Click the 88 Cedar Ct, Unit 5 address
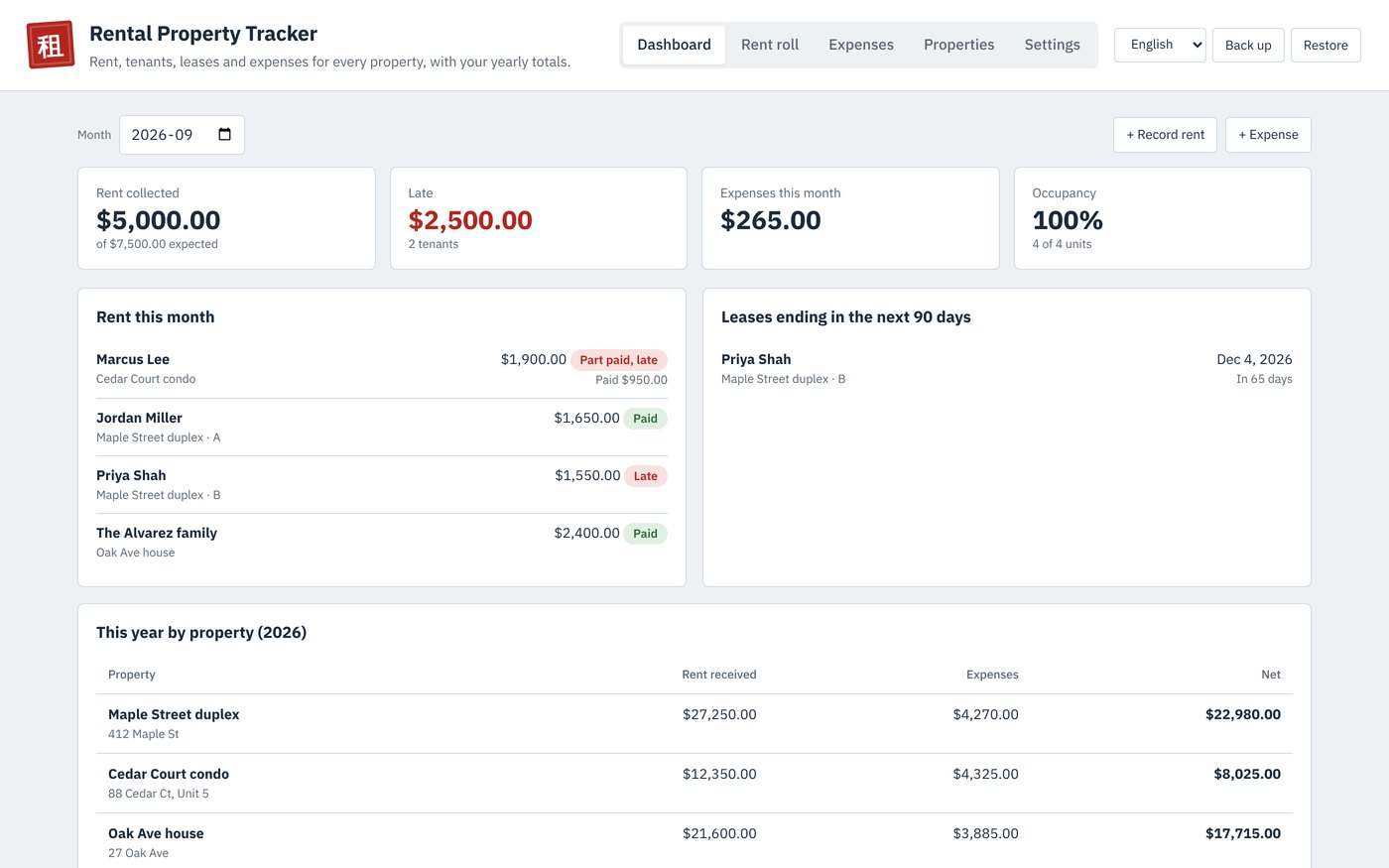The height and width of the screenshot is (868, 1389). (x=159, y=794)
